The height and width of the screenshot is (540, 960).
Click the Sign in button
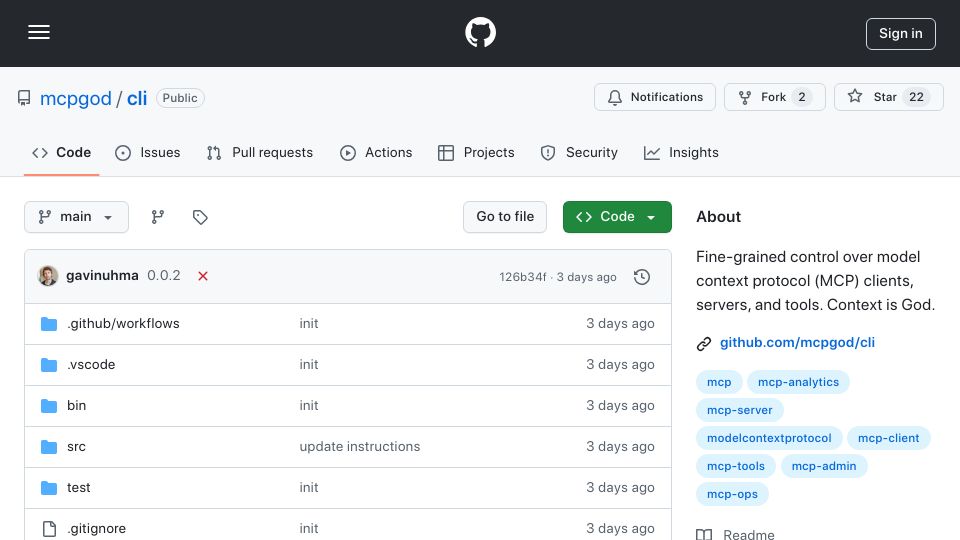tap(901, 34)
